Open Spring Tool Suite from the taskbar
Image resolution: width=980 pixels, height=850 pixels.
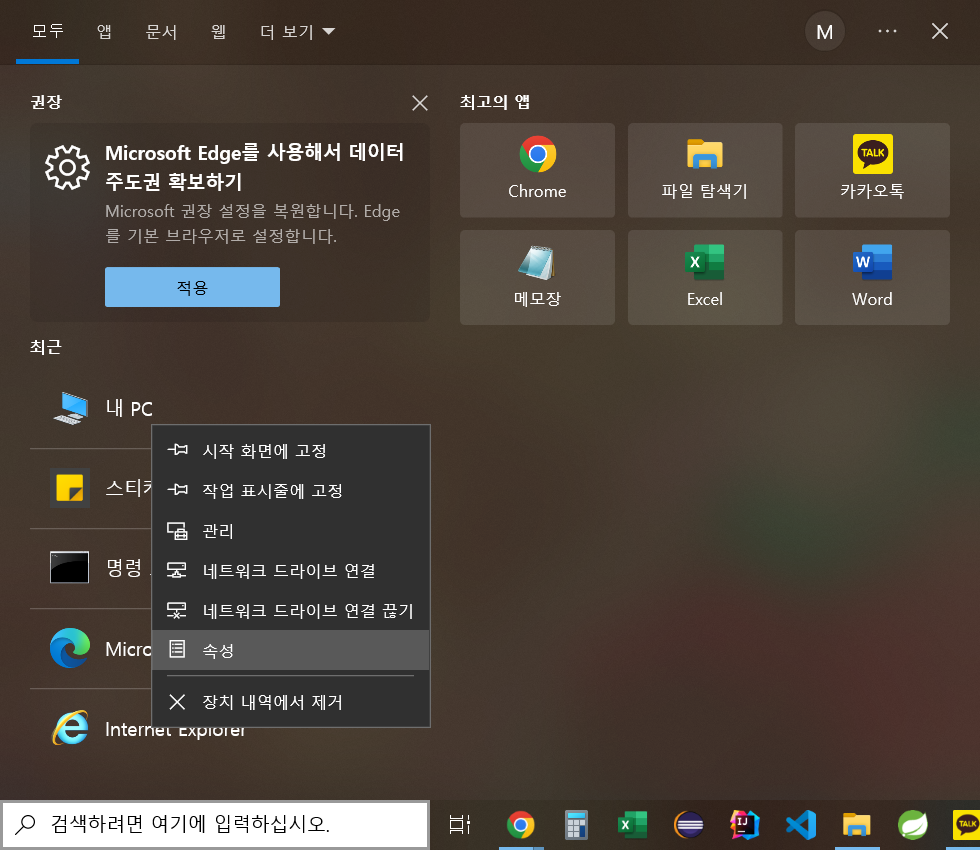913,825
